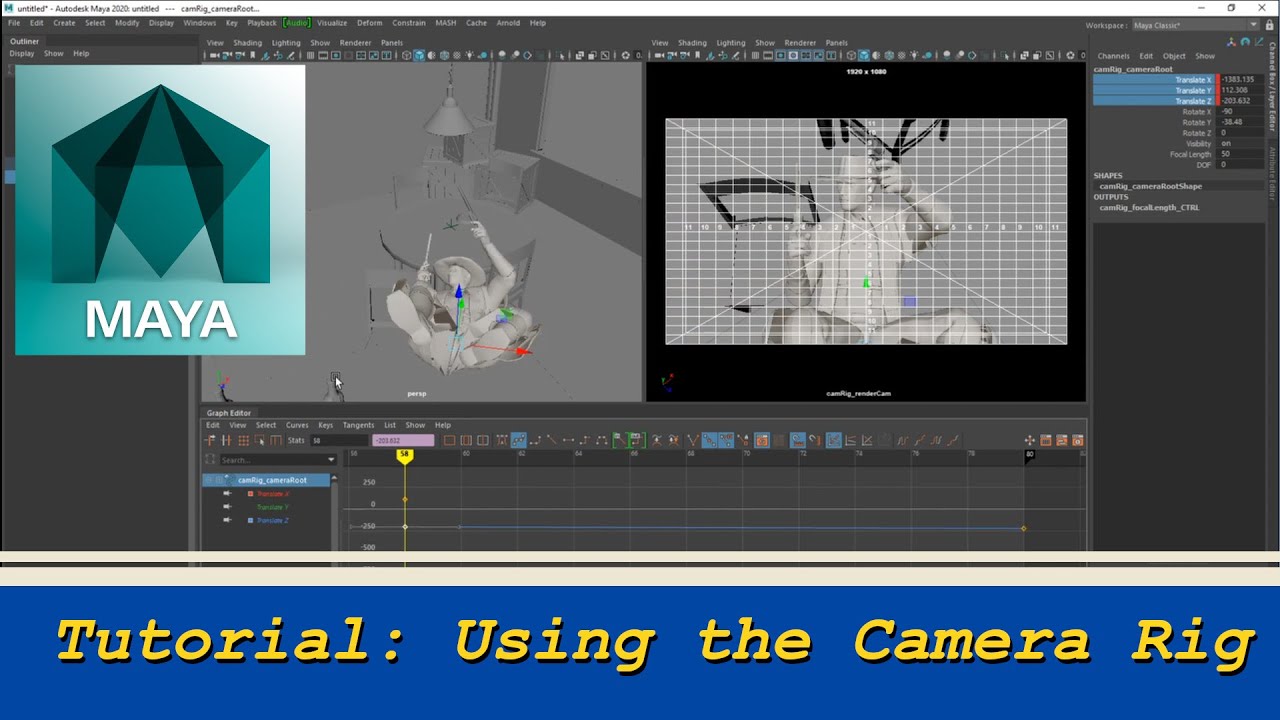Open the Playback menu
The width and height of the screenshot is (1280, 720).
[x=262, y=23]
